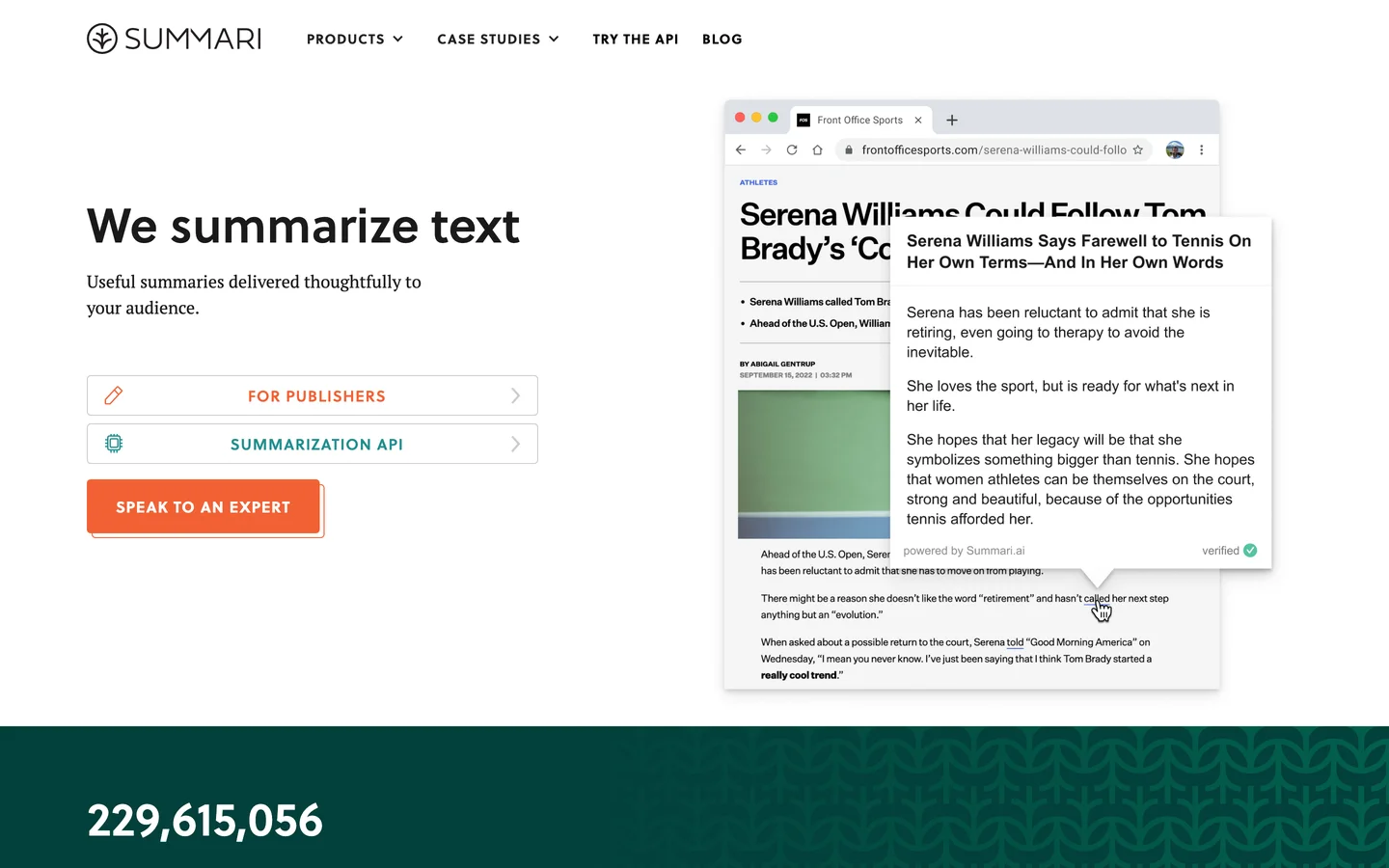Screen dimensions: 1389x868
Task: Click the Front Office Sports browser tab
Action: [x=858, y=120]
